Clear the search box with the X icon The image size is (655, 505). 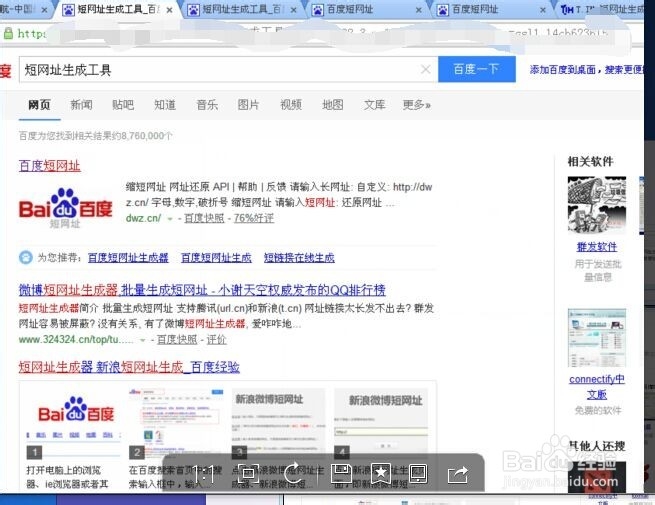pyautogui.click(x=425, y=69)
